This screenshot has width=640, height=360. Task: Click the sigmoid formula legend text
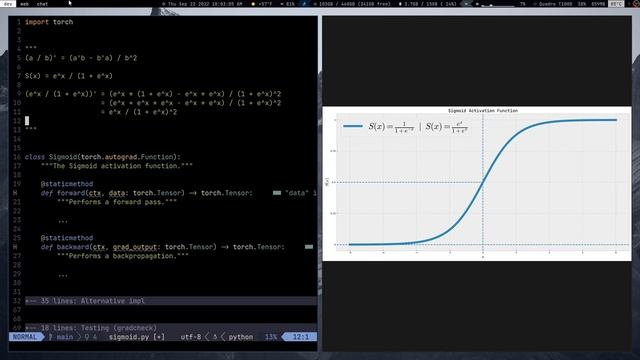[418, 127]
